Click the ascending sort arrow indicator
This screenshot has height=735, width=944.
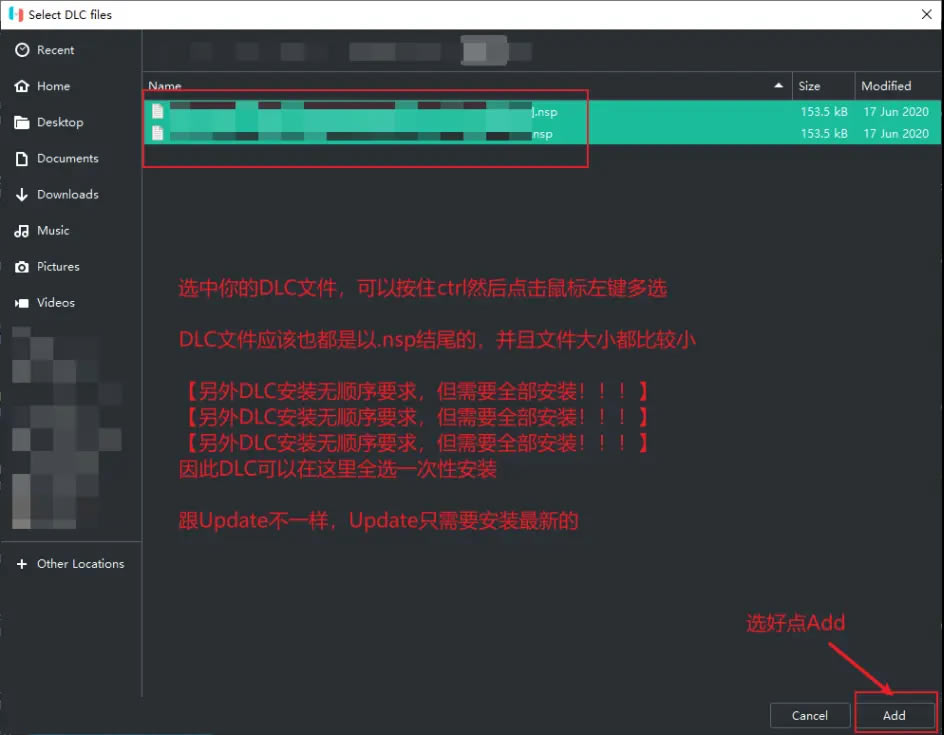(778, 85)
